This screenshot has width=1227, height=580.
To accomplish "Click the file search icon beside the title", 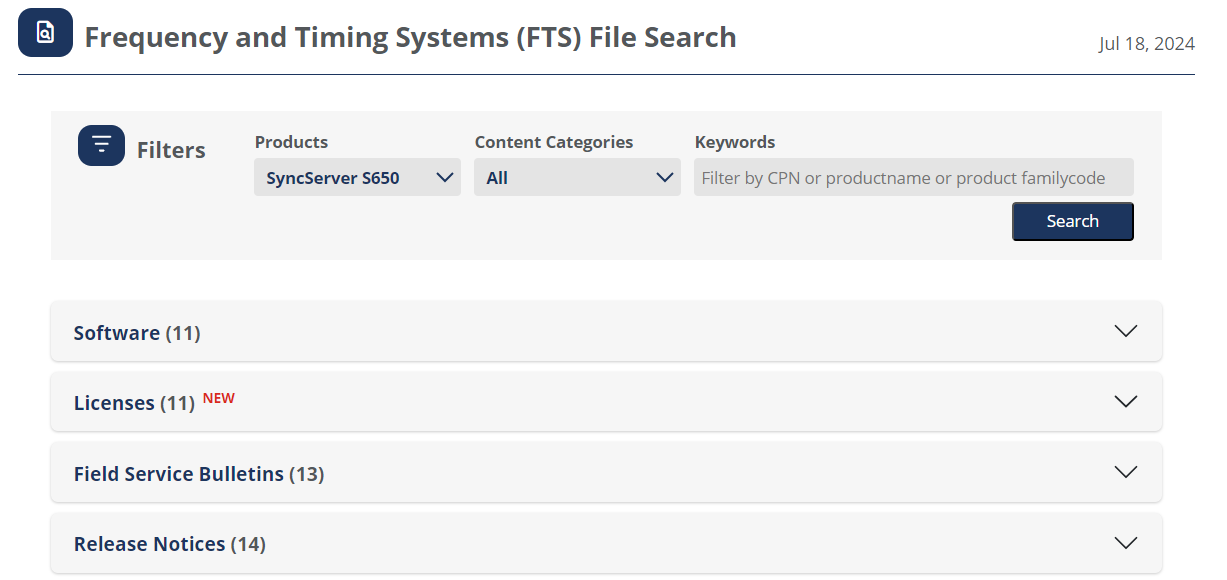I will pyautogui.click(x=45, y=33).
